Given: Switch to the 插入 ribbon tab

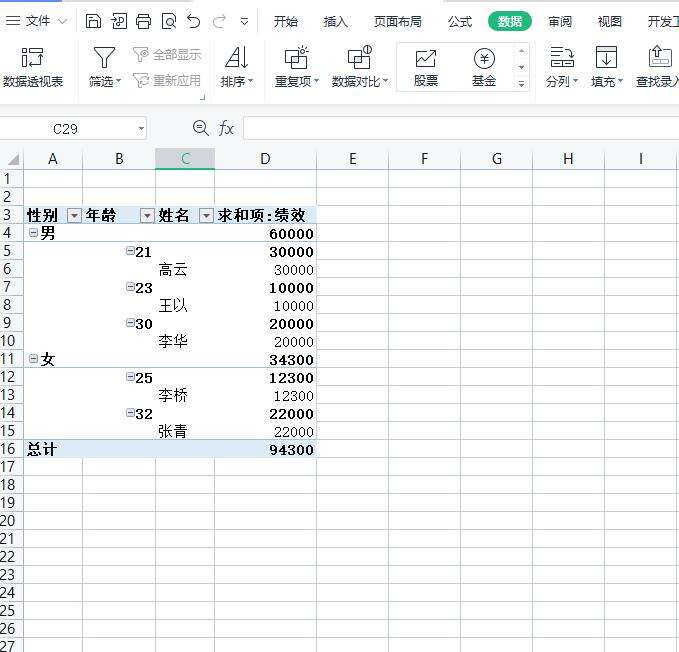Looking at the screenshot, I should (x=336, y=21).
